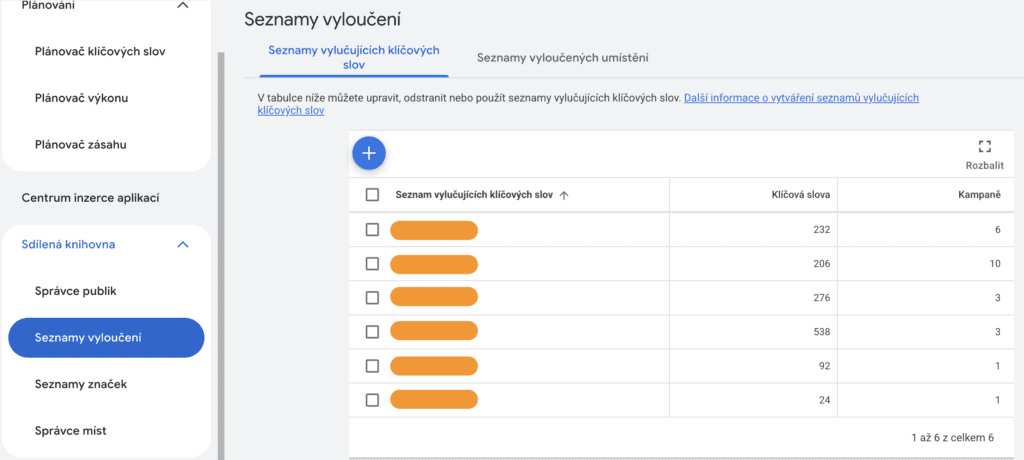Navigate to Seznamy značek
The width and height of the screenshot is (1024, 460).
tap(80, 384)
